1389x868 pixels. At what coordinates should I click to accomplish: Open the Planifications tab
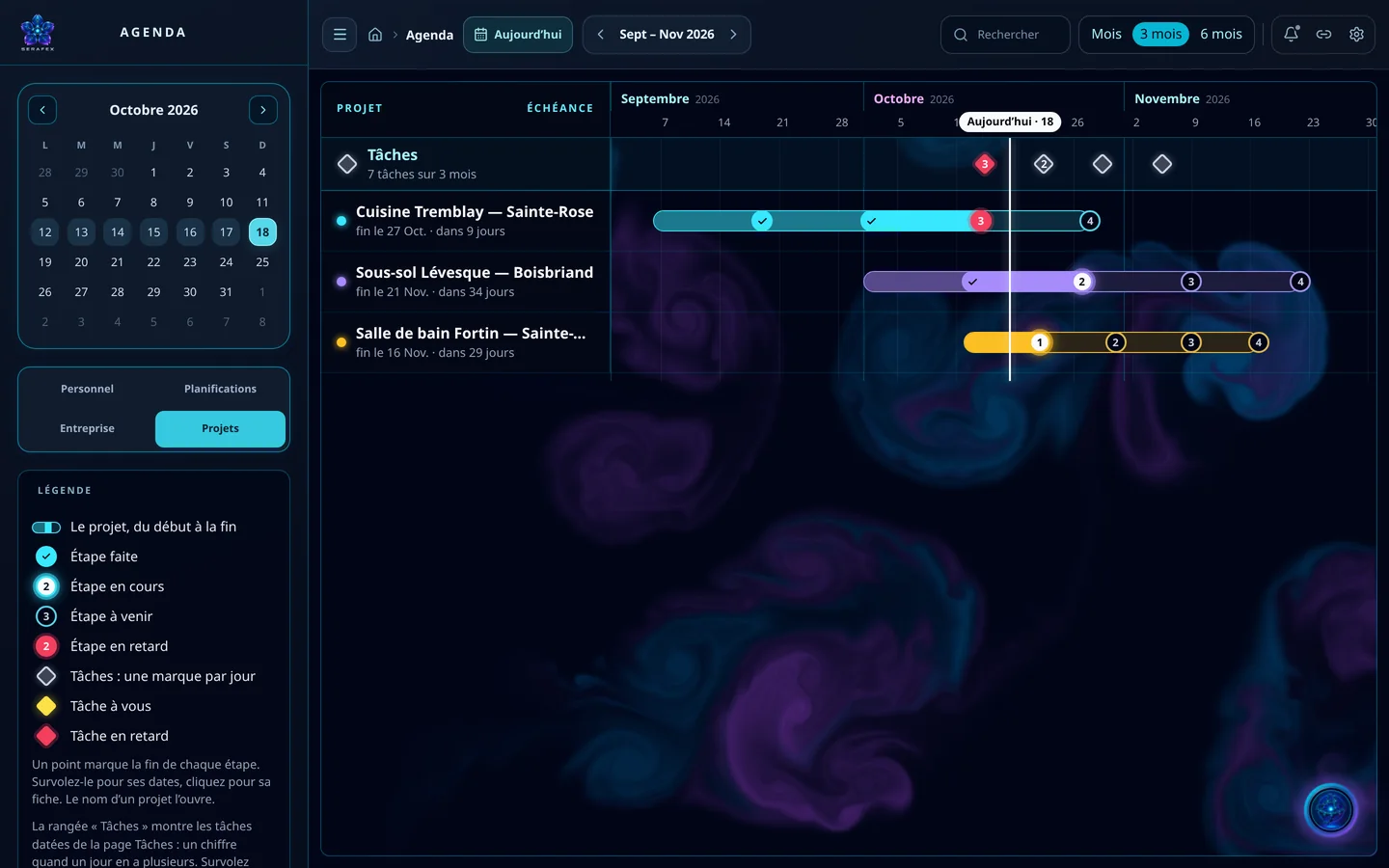(x=220, y=389)
